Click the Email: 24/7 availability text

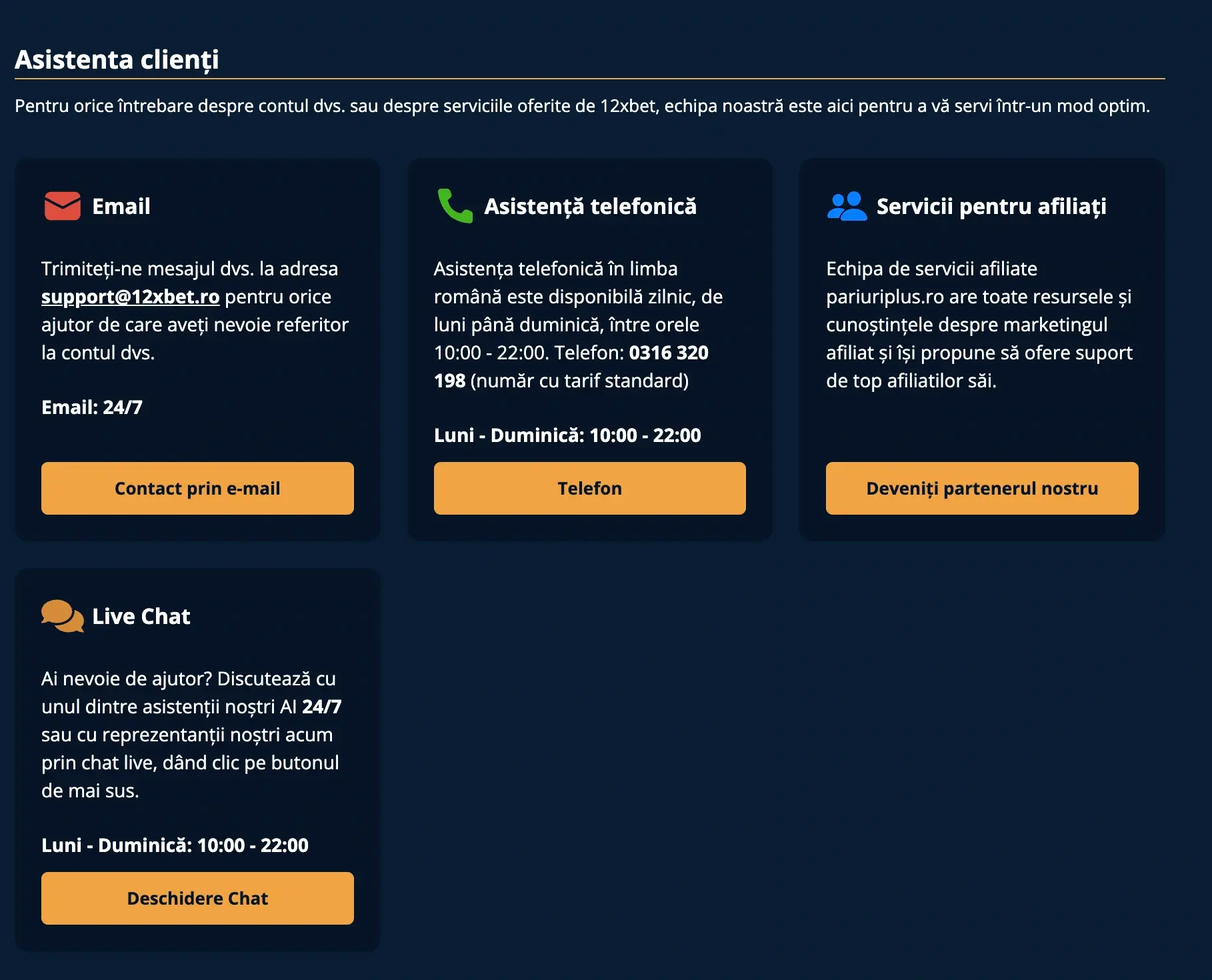tap(92, 407)
